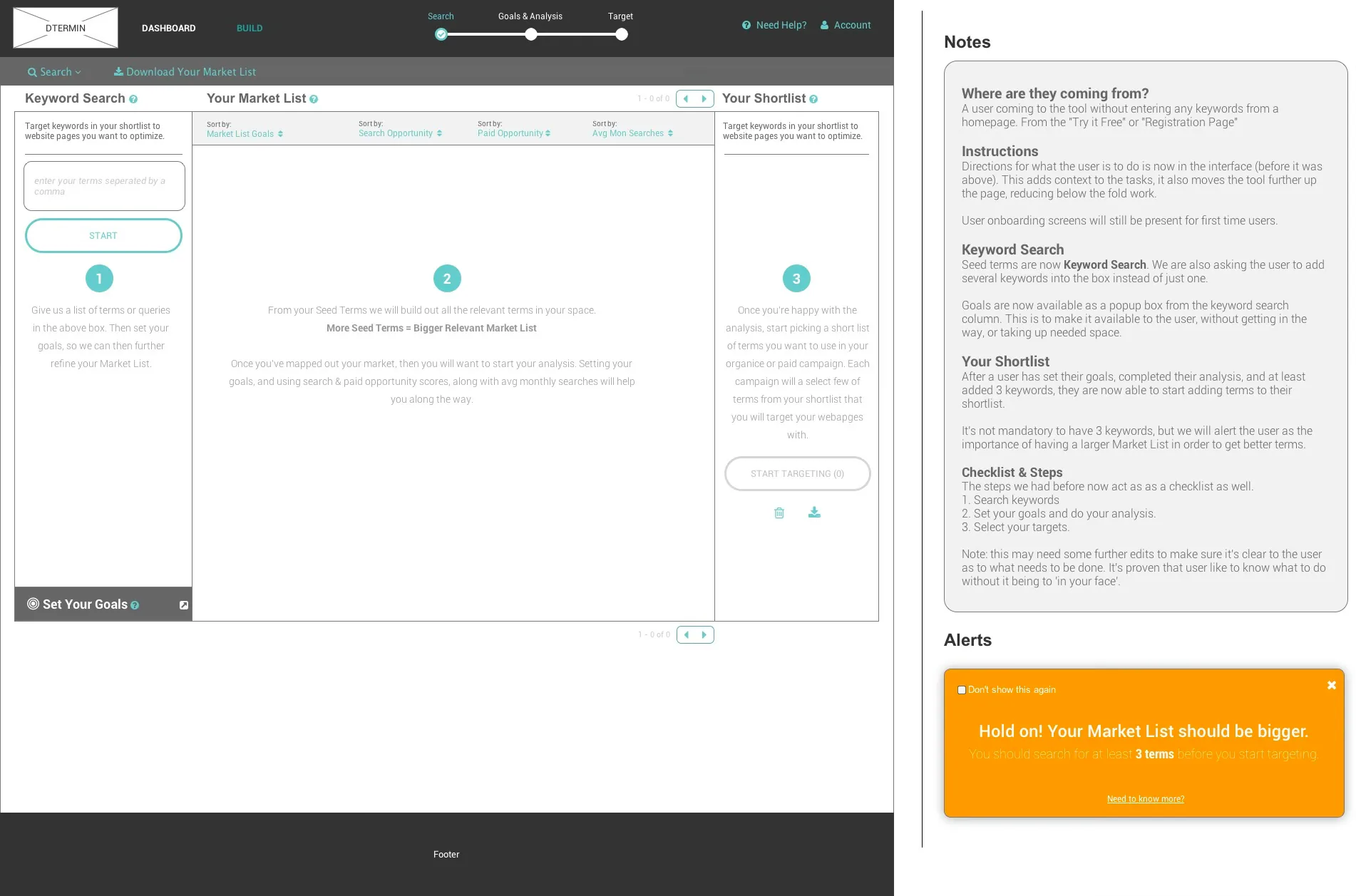
Task: Open the DASHBOARD nav item
Action: click(168, 29)
